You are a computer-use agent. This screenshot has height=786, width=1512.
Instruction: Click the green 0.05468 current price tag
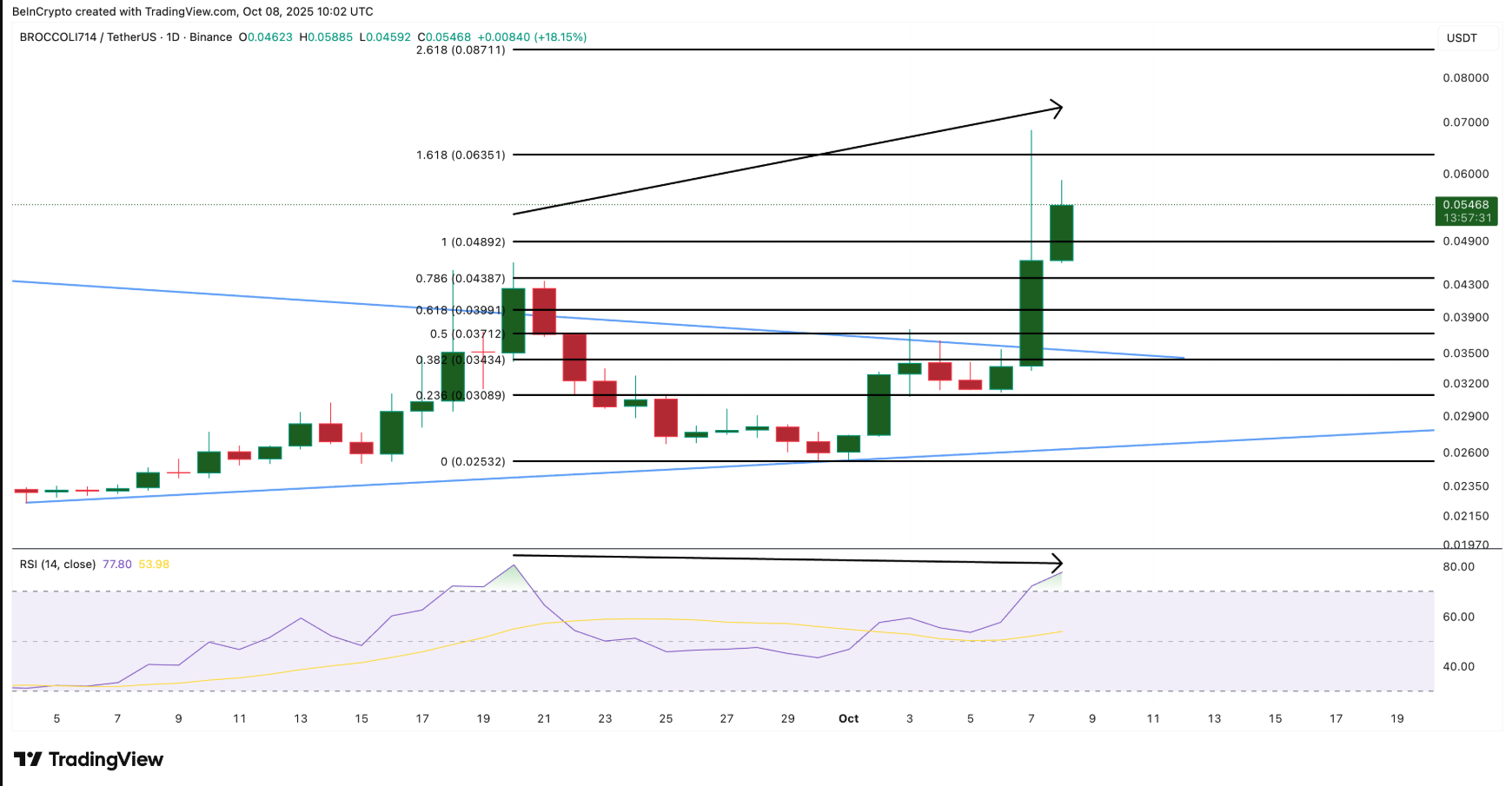click(1466, 211)
